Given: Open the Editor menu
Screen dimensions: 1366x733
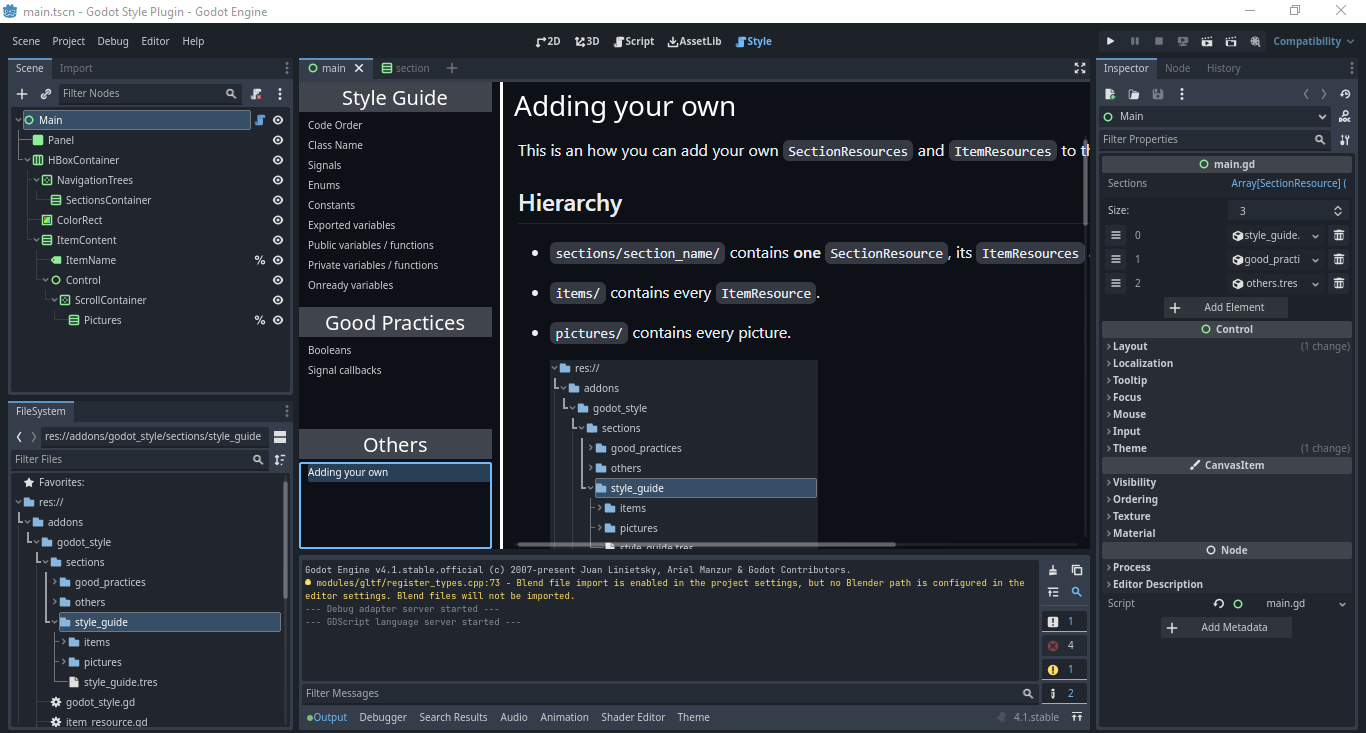Looking at the screenshot, I should [x=155, y=41].
